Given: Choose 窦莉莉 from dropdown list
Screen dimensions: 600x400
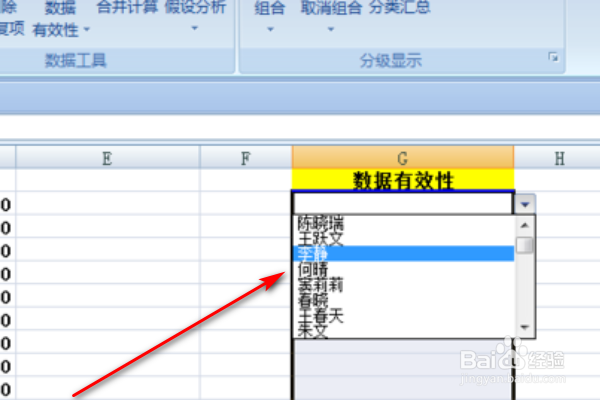Looking at the screenshot, I should (x=403, y=285).
